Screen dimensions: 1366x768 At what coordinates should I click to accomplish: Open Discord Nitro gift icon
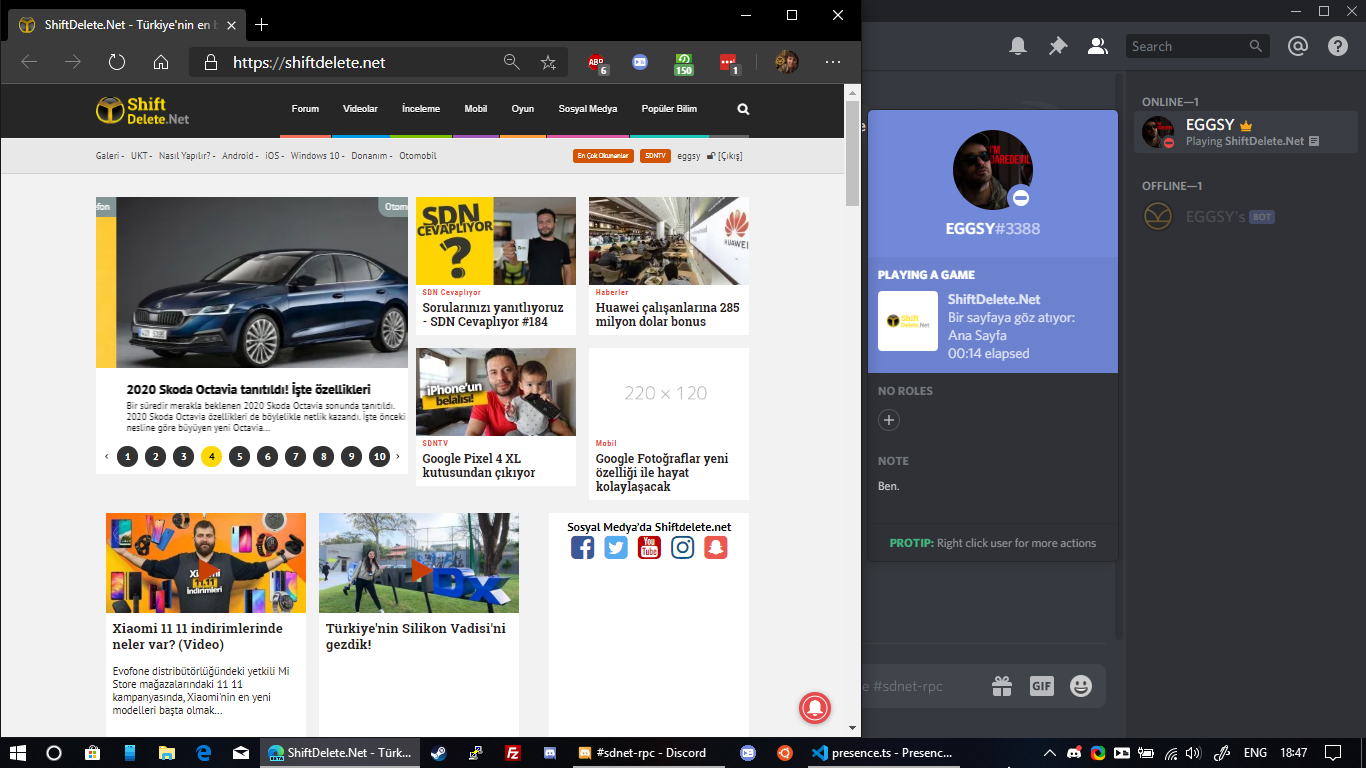click(x=1001, y=686)
